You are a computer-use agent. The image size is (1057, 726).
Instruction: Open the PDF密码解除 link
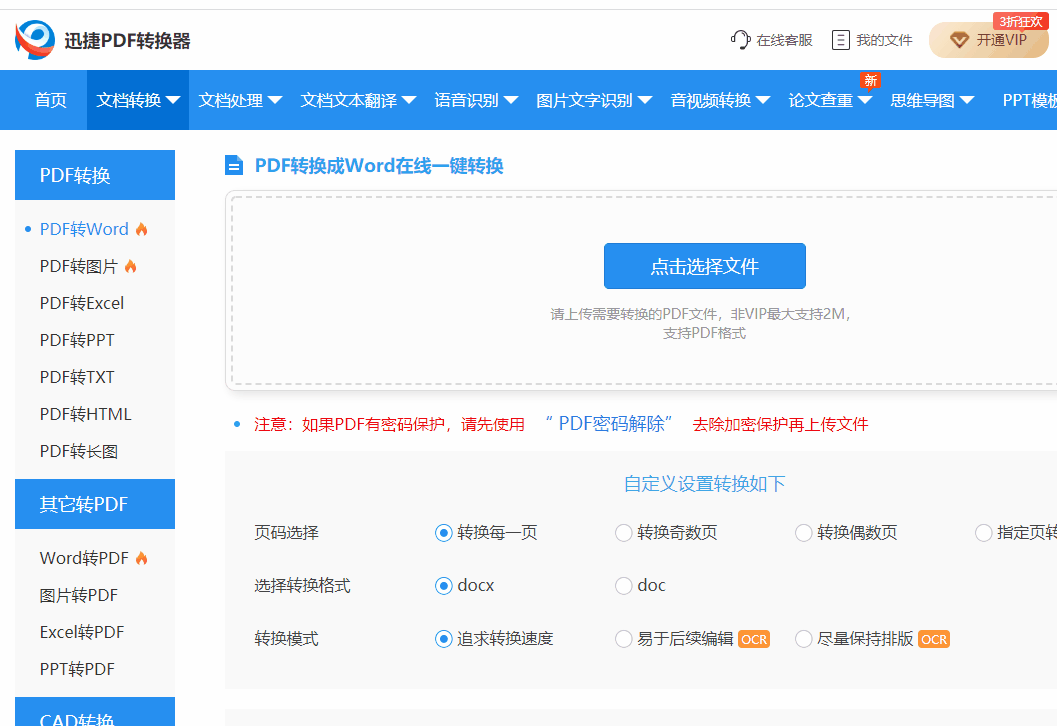click(x=609, y=424)
